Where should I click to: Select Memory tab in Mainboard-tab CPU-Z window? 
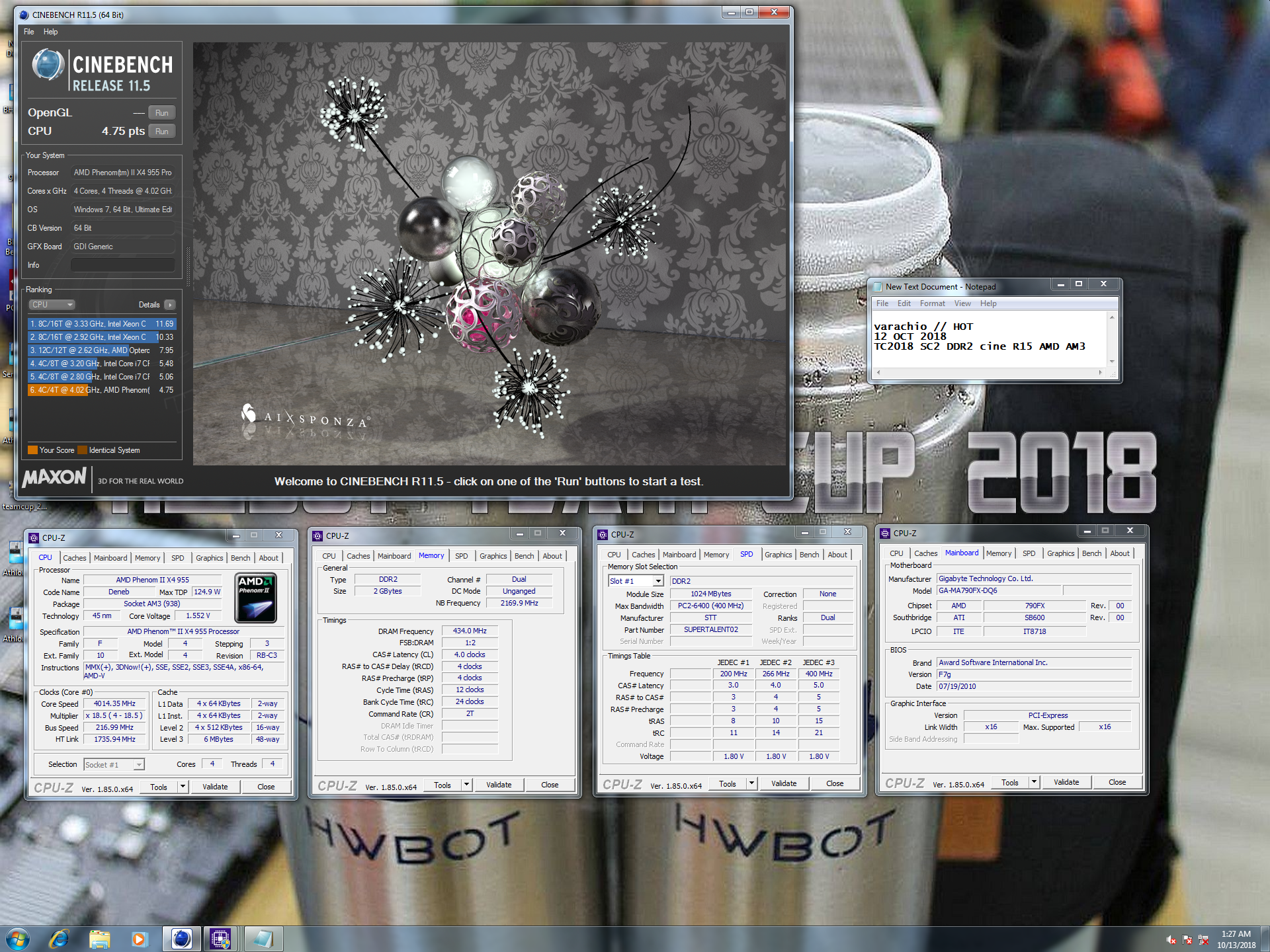[999, 553]
